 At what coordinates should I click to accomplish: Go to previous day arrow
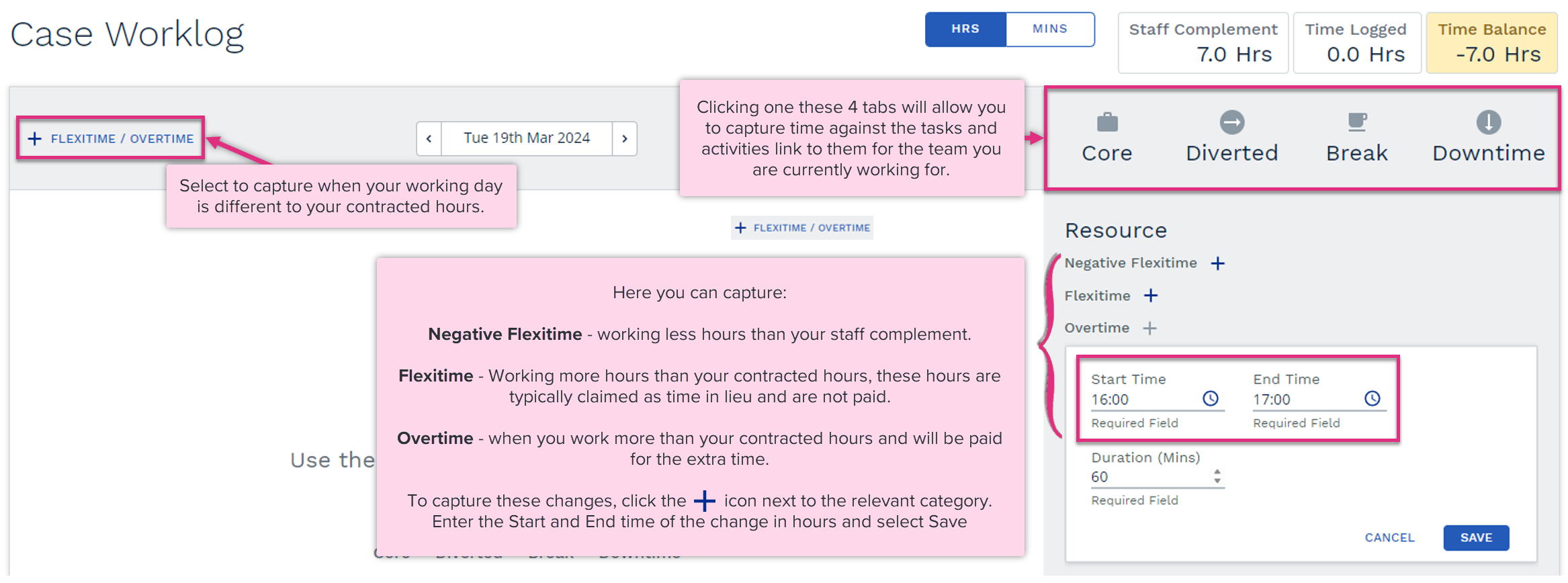[429, 138]
